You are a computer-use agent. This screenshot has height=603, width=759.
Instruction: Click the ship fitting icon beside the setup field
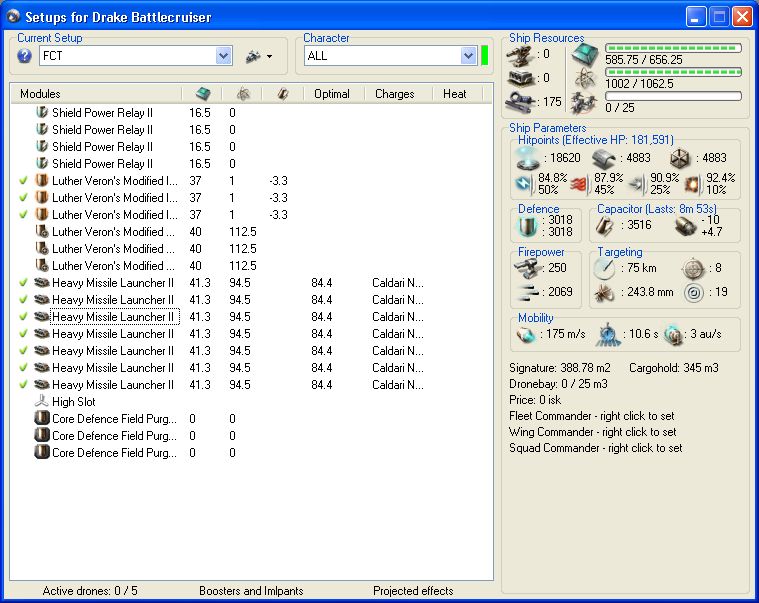(253, 57)
